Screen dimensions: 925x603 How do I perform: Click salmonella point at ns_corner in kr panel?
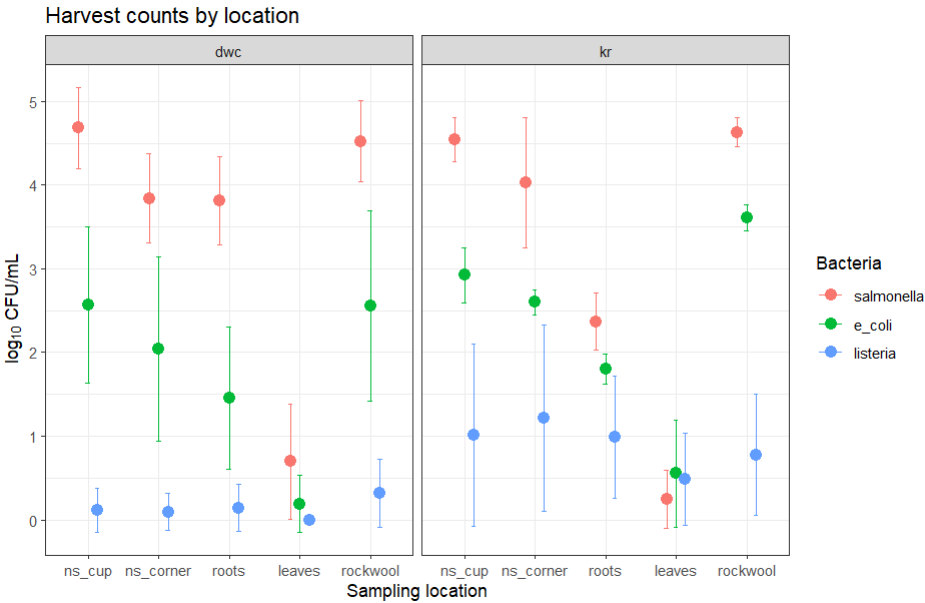click(525, 182)
